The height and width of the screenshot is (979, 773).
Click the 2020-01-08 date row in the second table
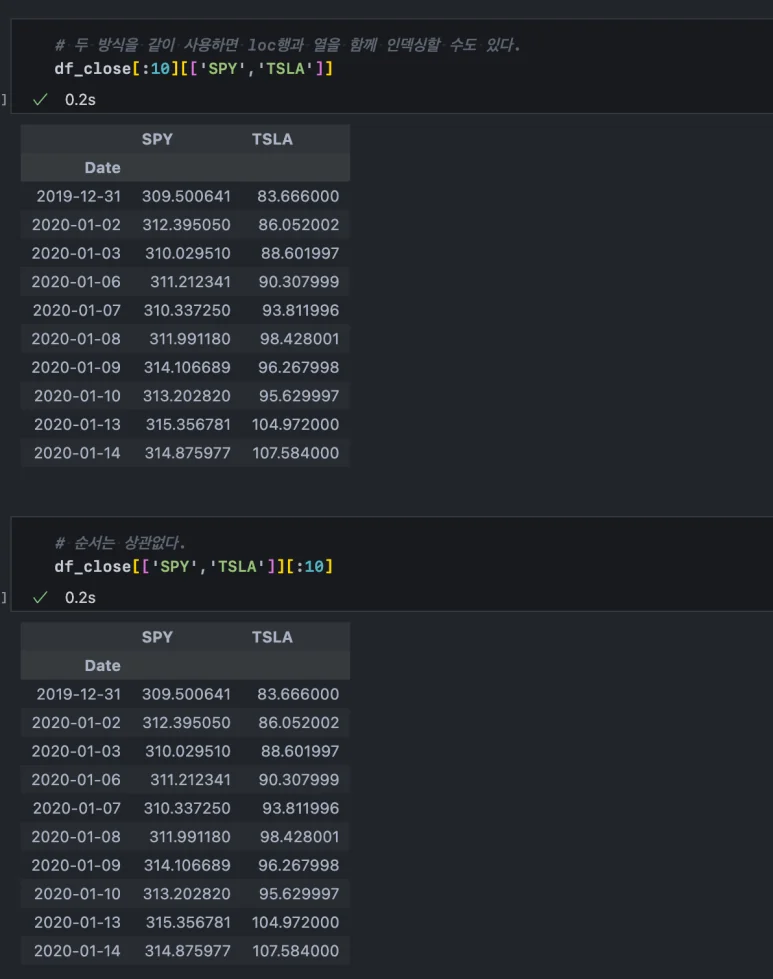pos(76,808)
